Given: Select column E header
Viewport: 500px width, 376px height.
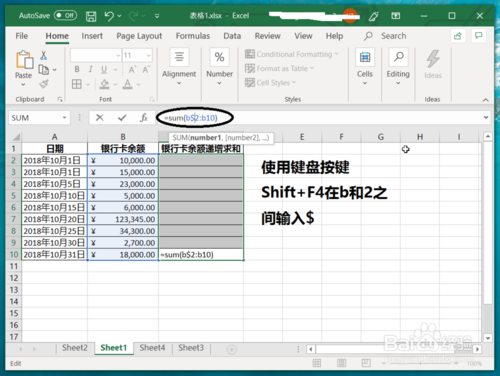Looking at the screenshot, I should click(x=302, y=137).
